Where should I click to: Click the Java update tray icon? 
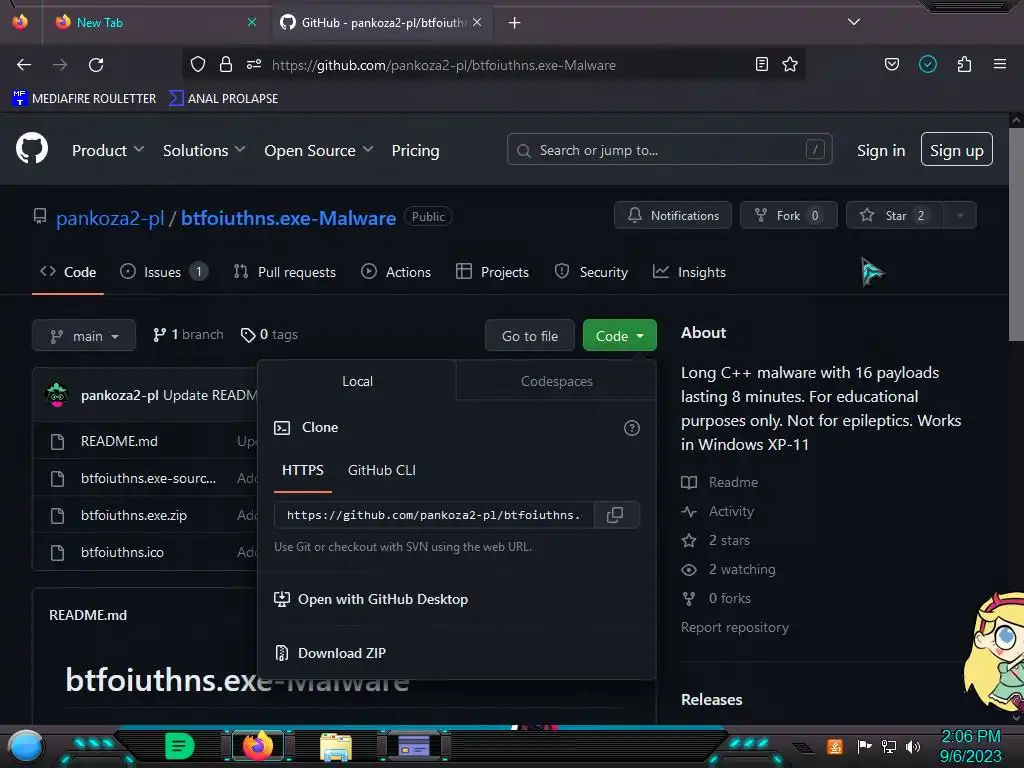835,746
